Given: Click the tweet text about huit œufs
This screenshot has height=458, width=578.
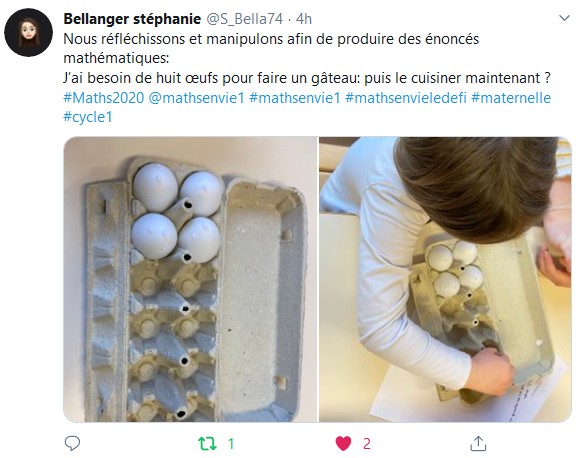Looking at the screenshot, I should (307, 78).
